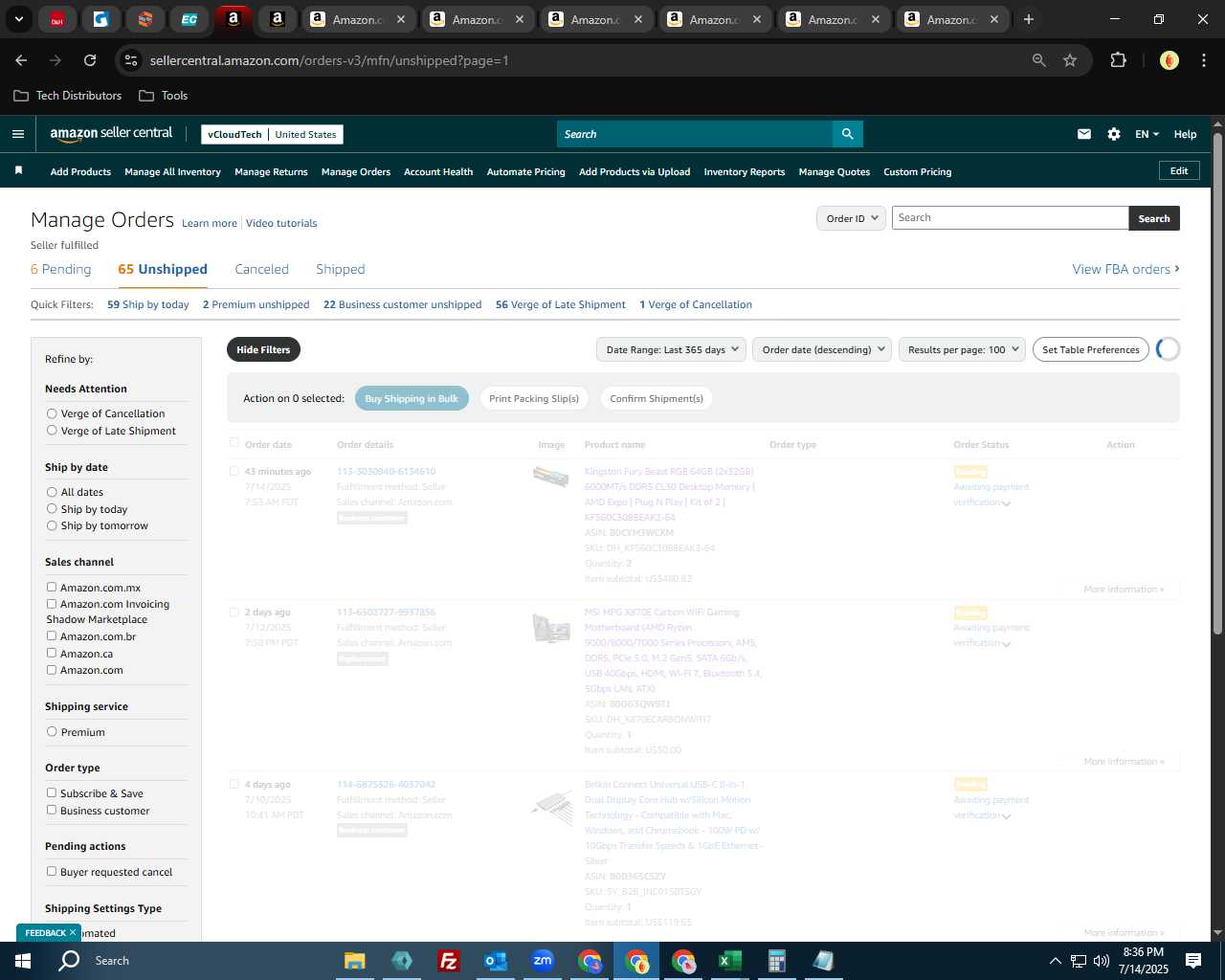The width and height of the screenshot is (1225, 980).
Task: Check the Amazon.com.mx sales channel
Action: (x=52, y=588)
